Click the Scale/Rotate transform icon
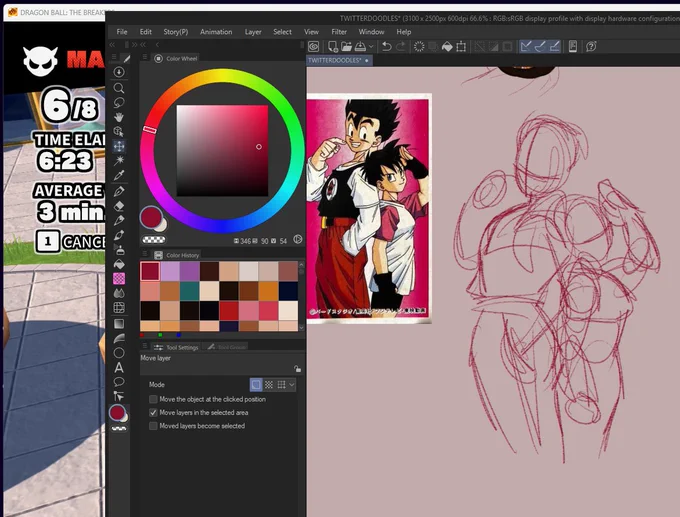 [x=461, y=46]
